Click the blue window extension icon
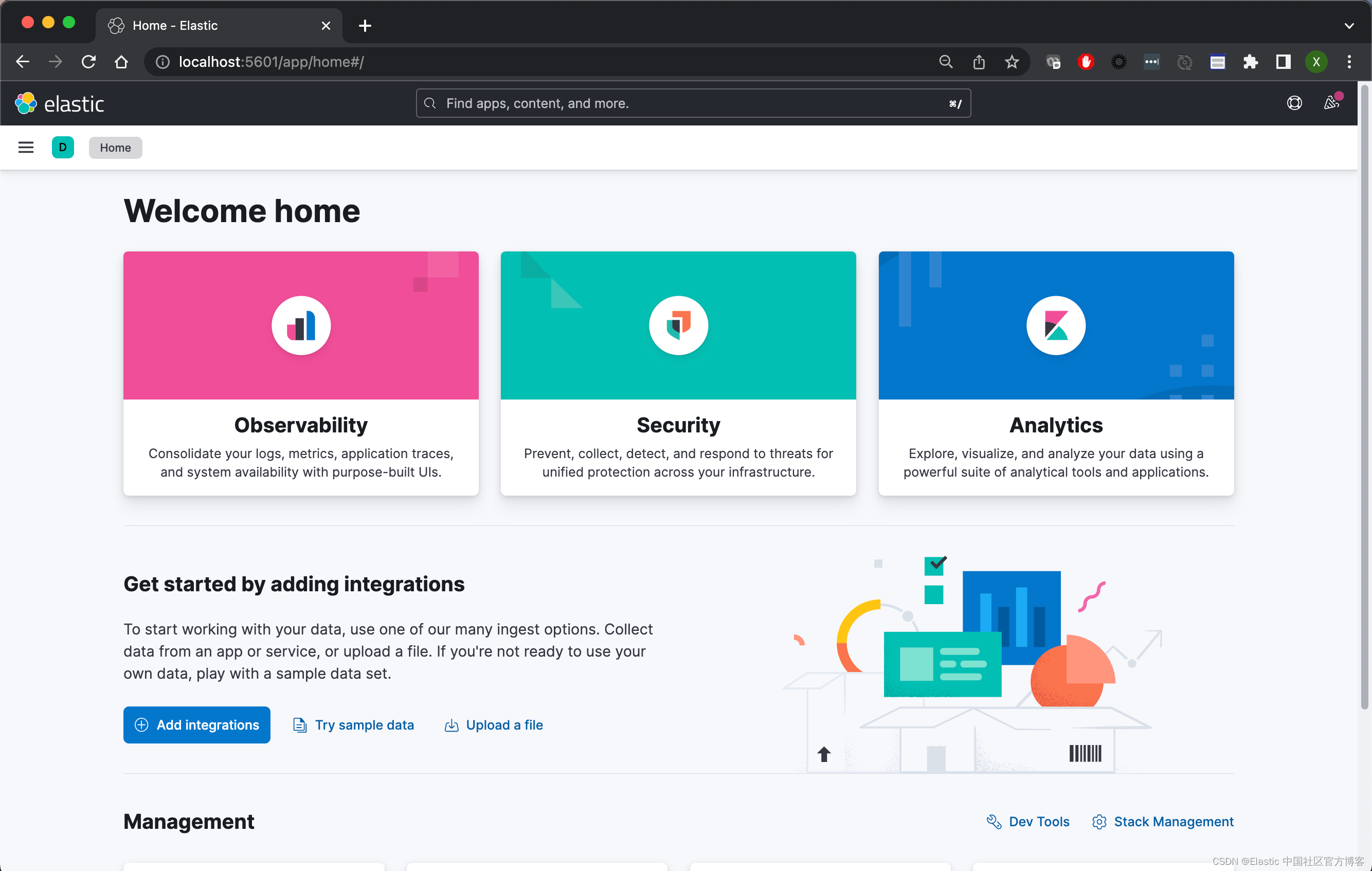This screenshot has width=1372, height=871. [1218, 62]
